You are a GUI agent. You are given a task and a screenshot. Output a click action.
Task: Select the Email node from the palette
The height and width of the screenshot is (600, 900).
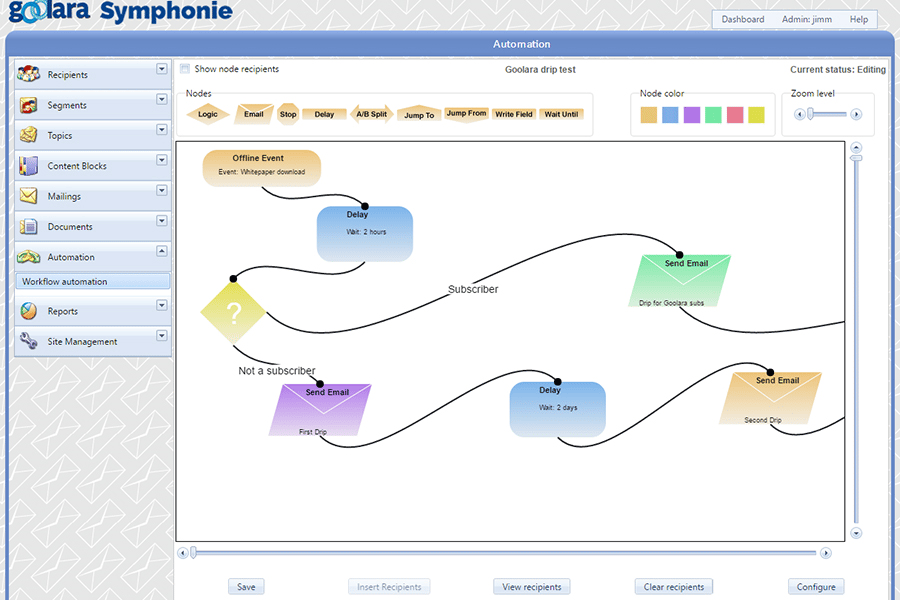[253, 113]
